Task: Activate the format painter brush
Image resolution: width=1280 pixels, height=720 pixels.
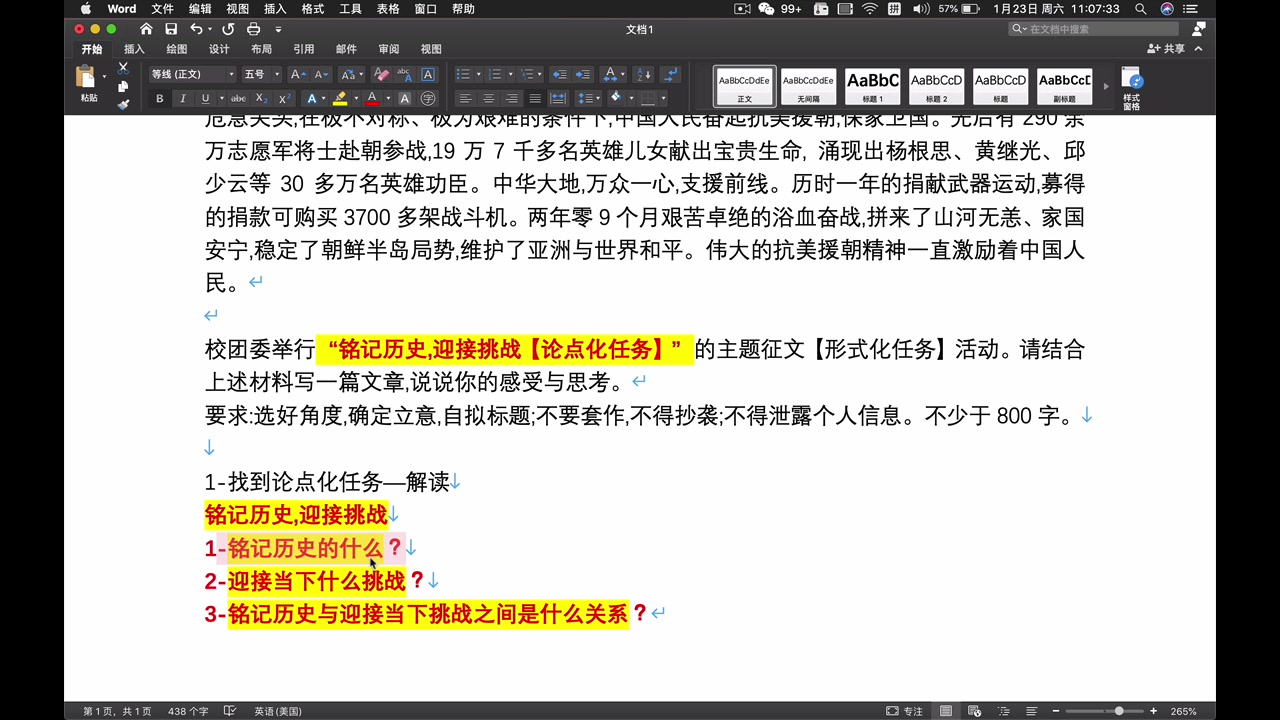Action: (x=123, y=105)
